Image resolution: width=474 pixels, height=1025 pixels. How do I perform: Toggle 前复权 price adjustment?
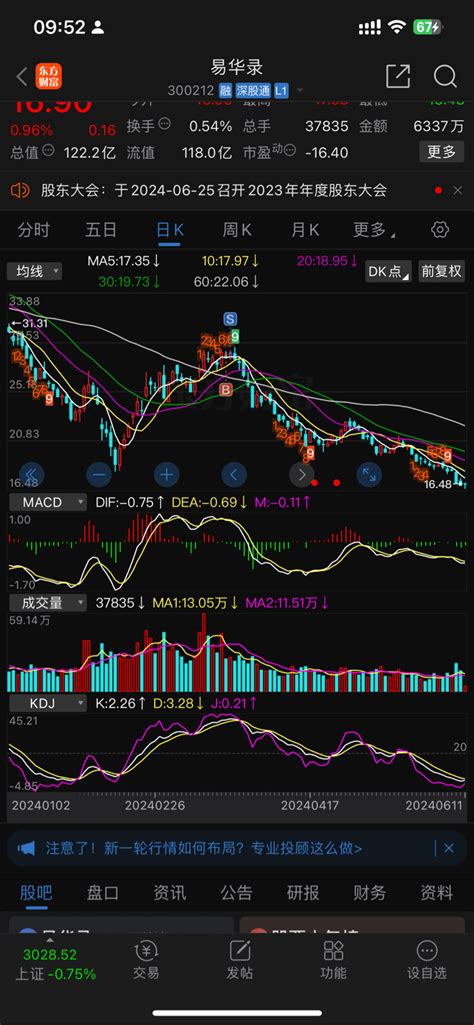(442, 271)
